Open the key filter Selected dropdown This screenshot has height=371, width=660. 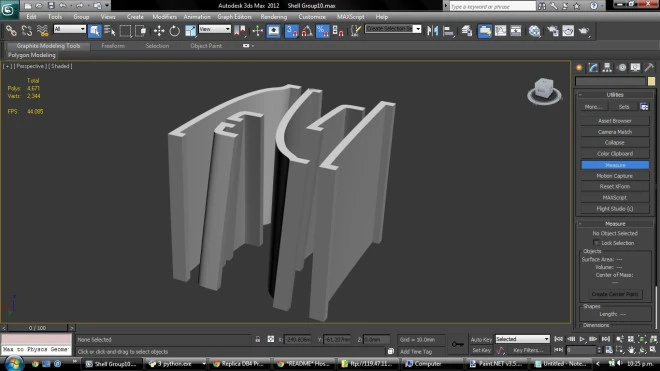click(x=522, y=339)
